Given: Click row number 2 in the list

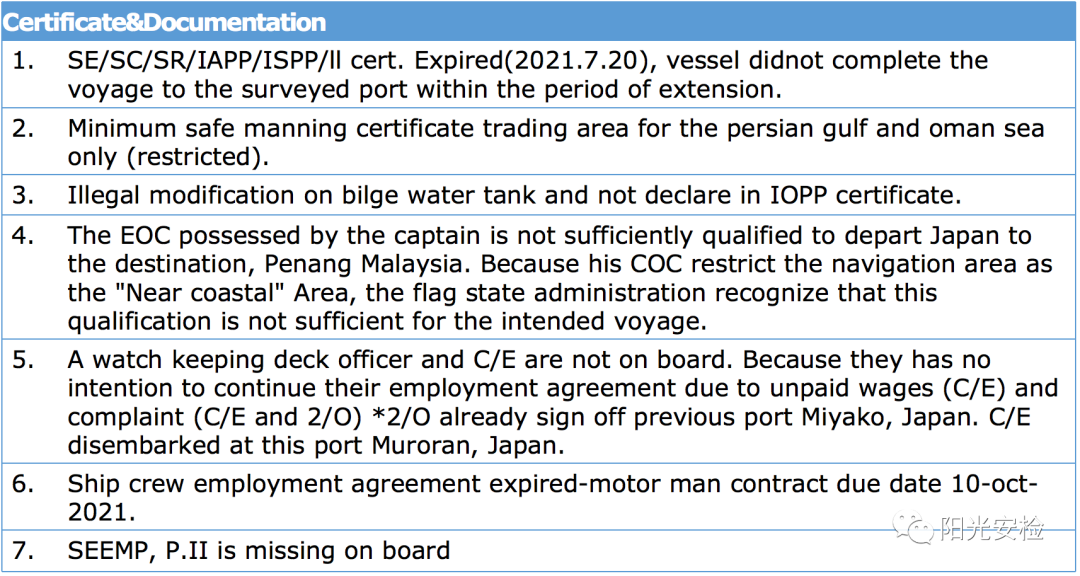Looking at the screenshot, I should pyautogui.click(x=23, y=128).
